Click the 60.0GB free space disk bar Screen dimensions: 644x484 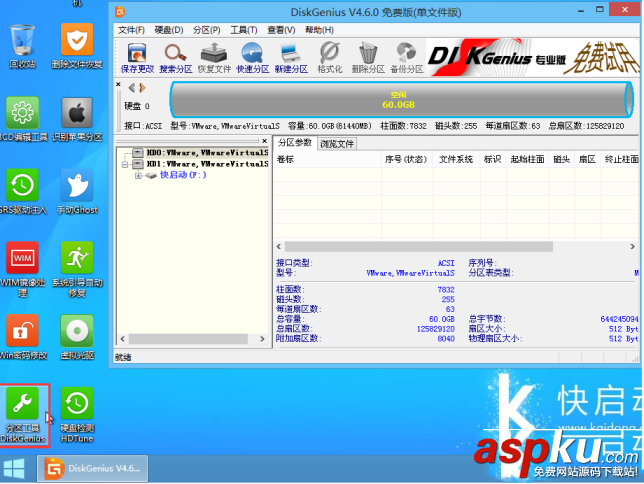coord(401,100)
